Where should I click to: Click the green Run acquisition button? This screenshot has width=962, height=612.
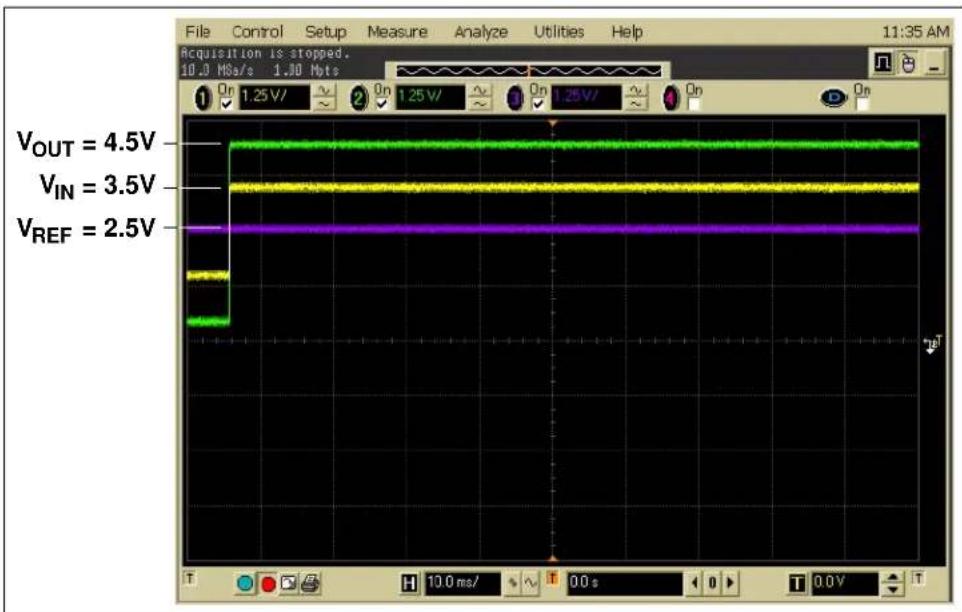point(245,583)
